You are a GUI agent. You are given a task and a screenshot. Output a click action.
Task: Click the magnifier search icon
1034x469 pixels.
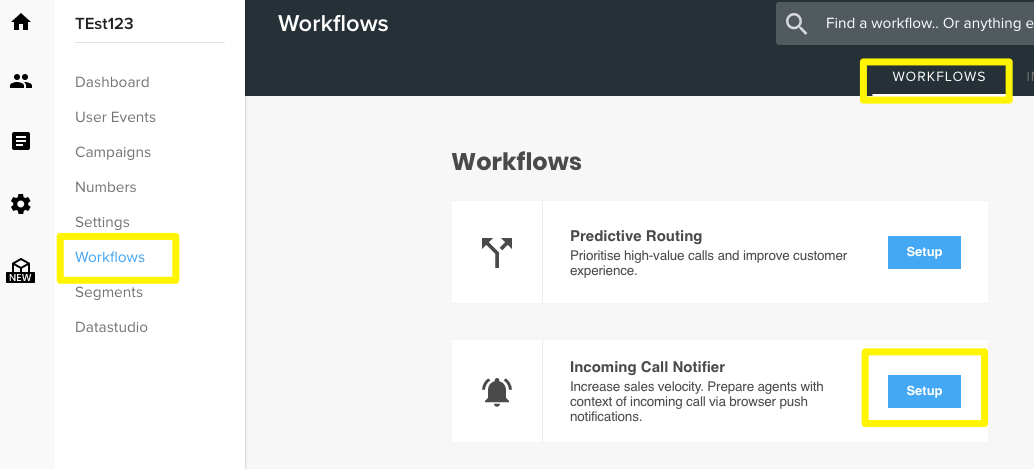(797, 24)
